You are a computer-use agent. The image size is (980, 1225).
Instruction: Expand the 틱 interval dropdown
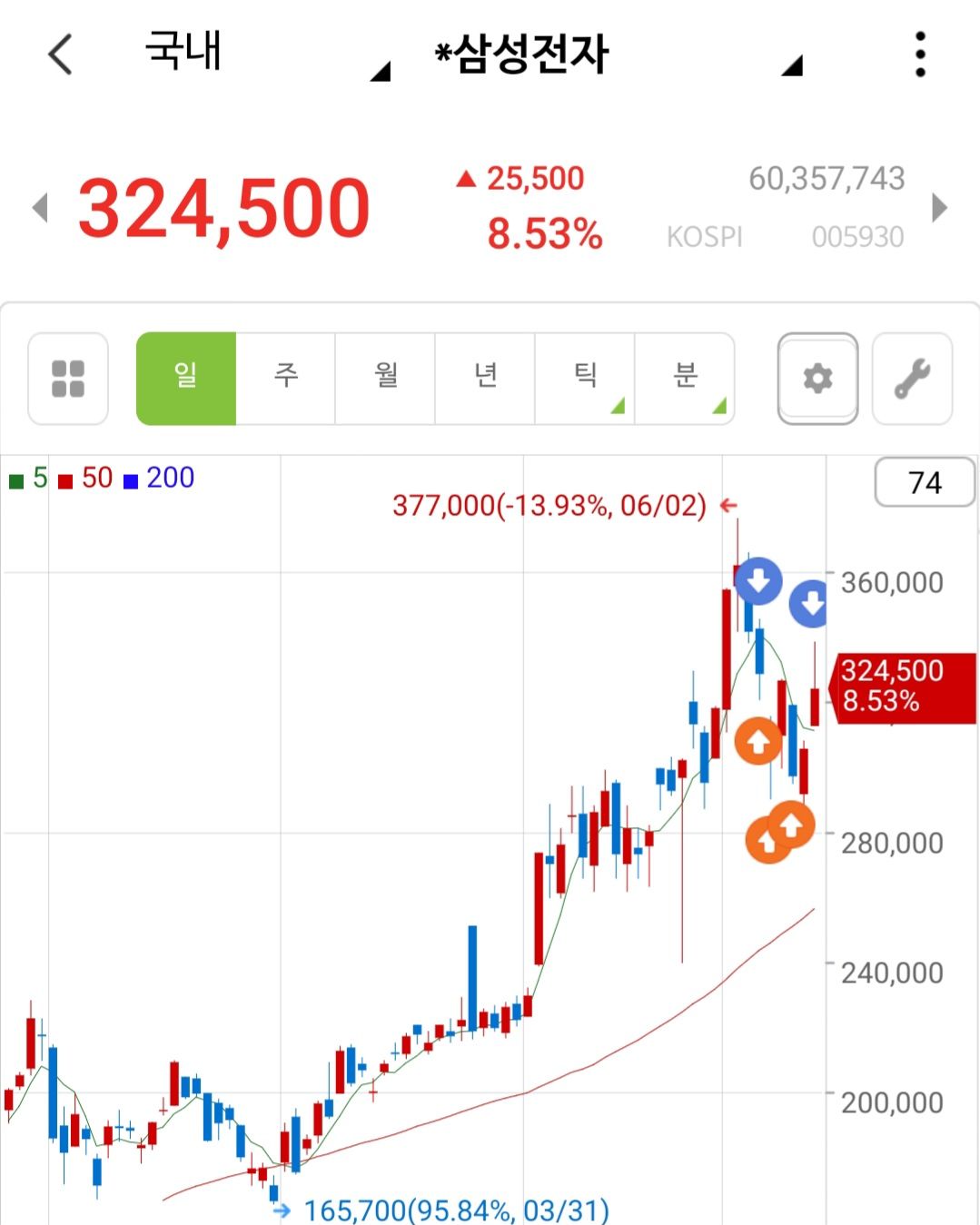(585, 379)
